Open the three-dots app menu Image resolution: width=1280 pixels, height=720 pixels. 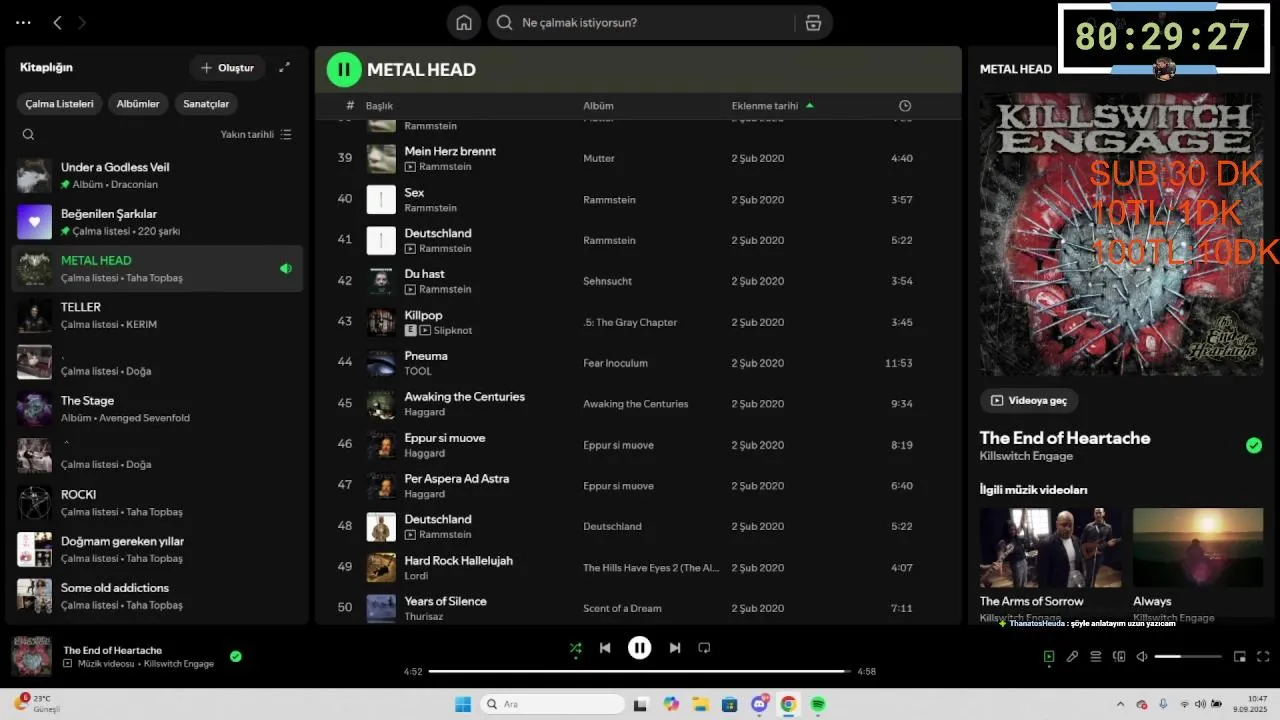23,22
